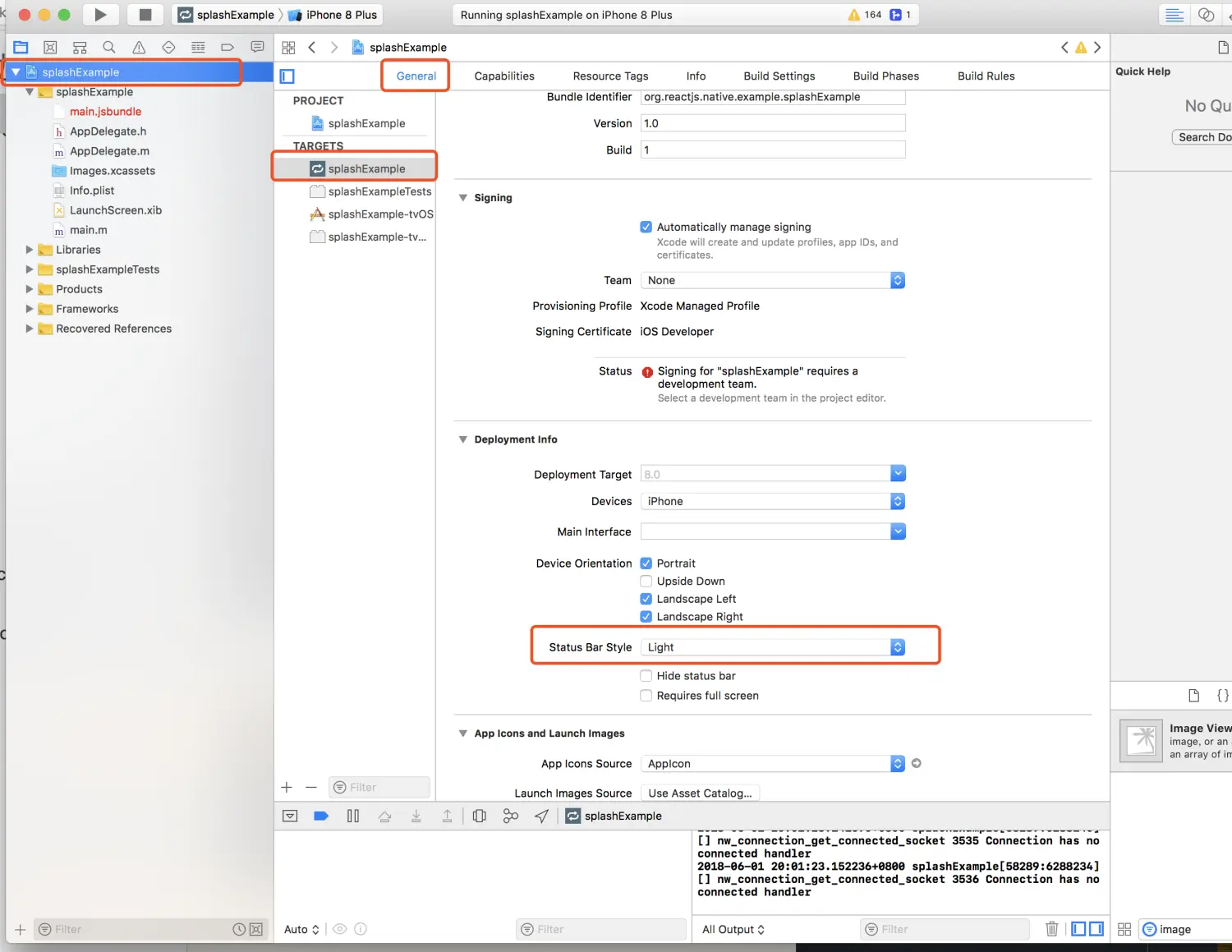Switch to the General tab

416,76
